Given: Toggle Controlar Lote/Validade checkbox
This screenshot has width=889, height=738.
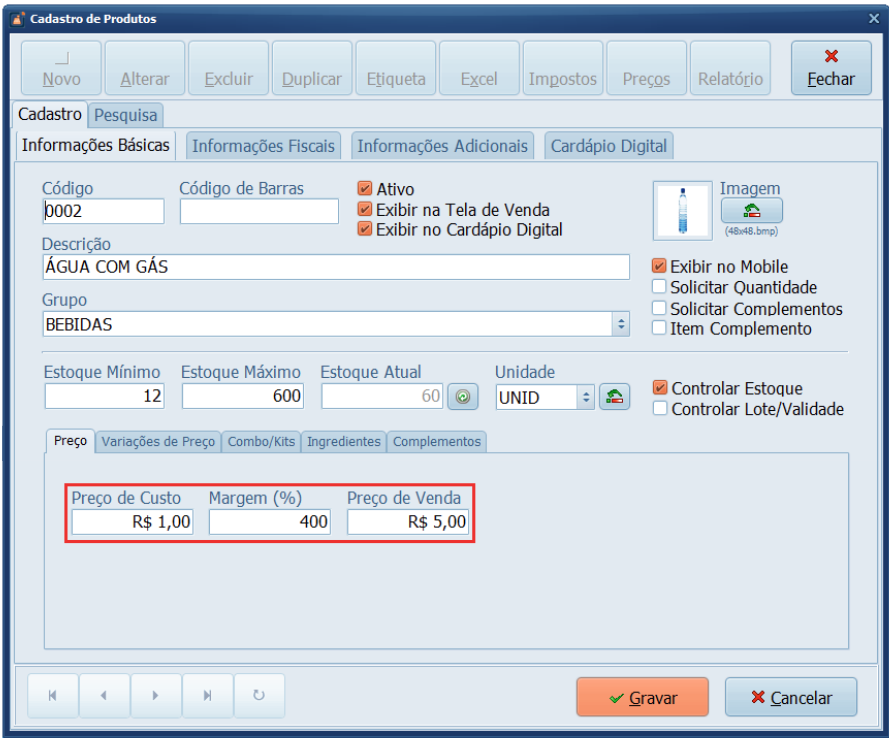Looking at the screenshot, I should tap(659, 409).
